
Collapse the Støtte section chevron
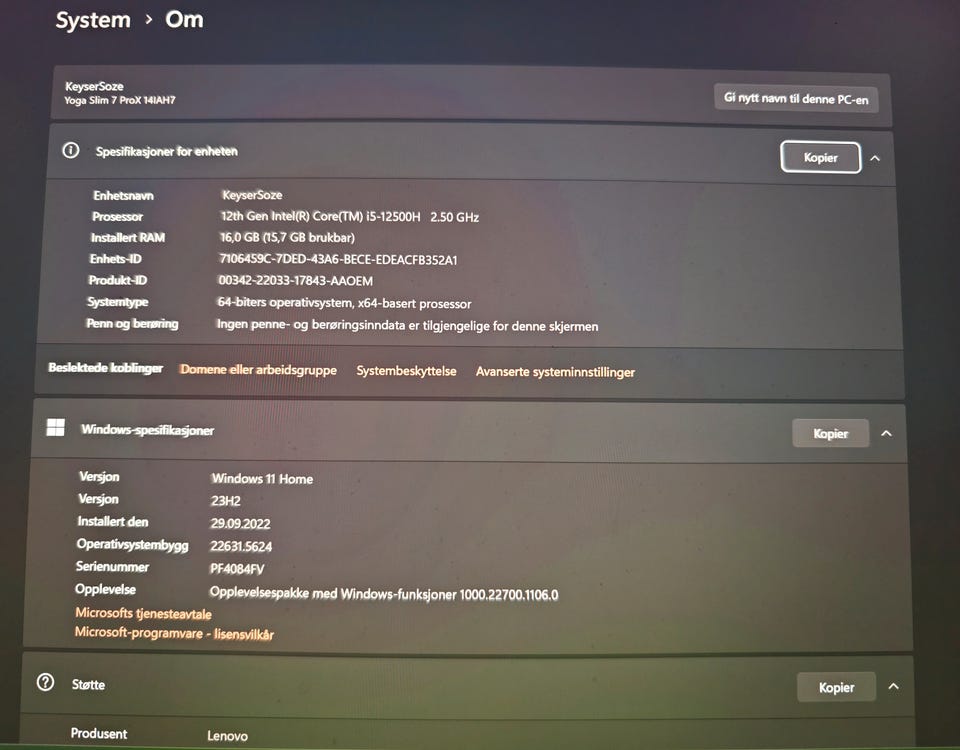coord(894,686)
